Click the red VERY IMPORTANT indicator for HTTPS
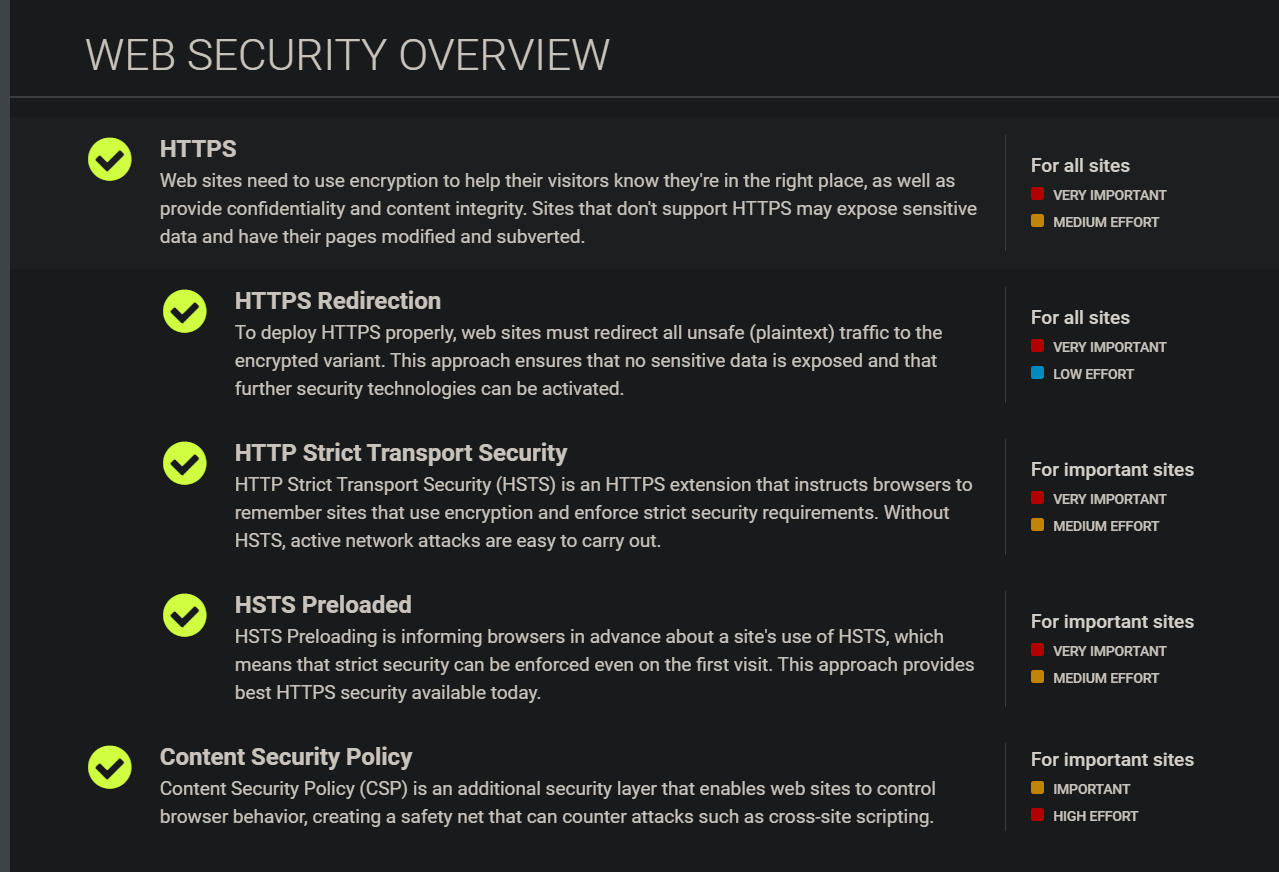This screenshot has height=872, width=1279. point(1038,194)
